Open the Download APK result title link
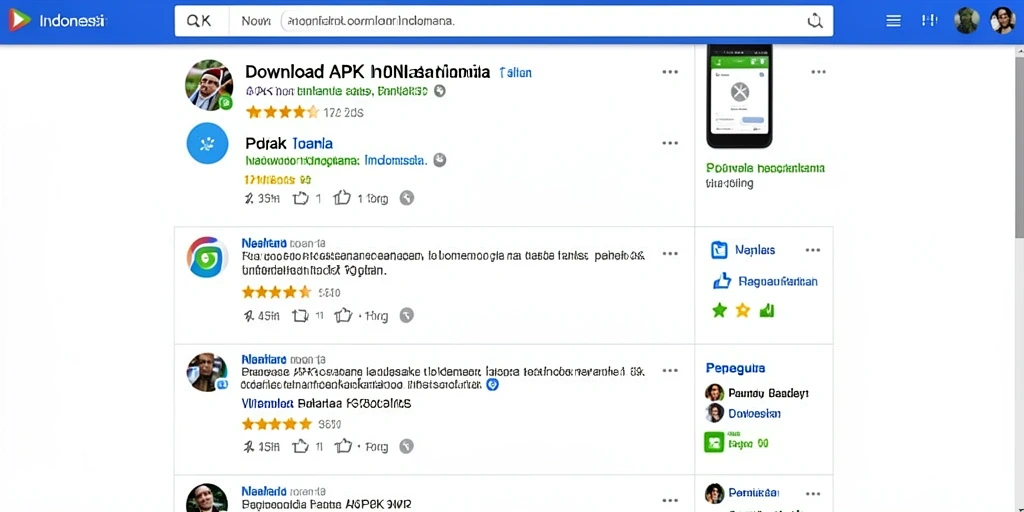This screenshot has width=1024, height=512. [x=368, y=71]
